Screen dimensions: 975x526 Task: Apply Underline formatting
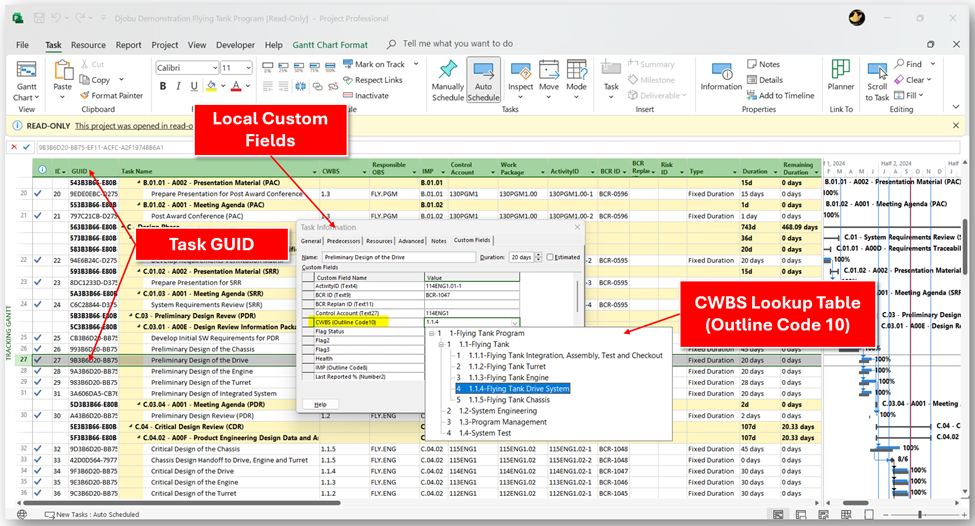point(194,86)
